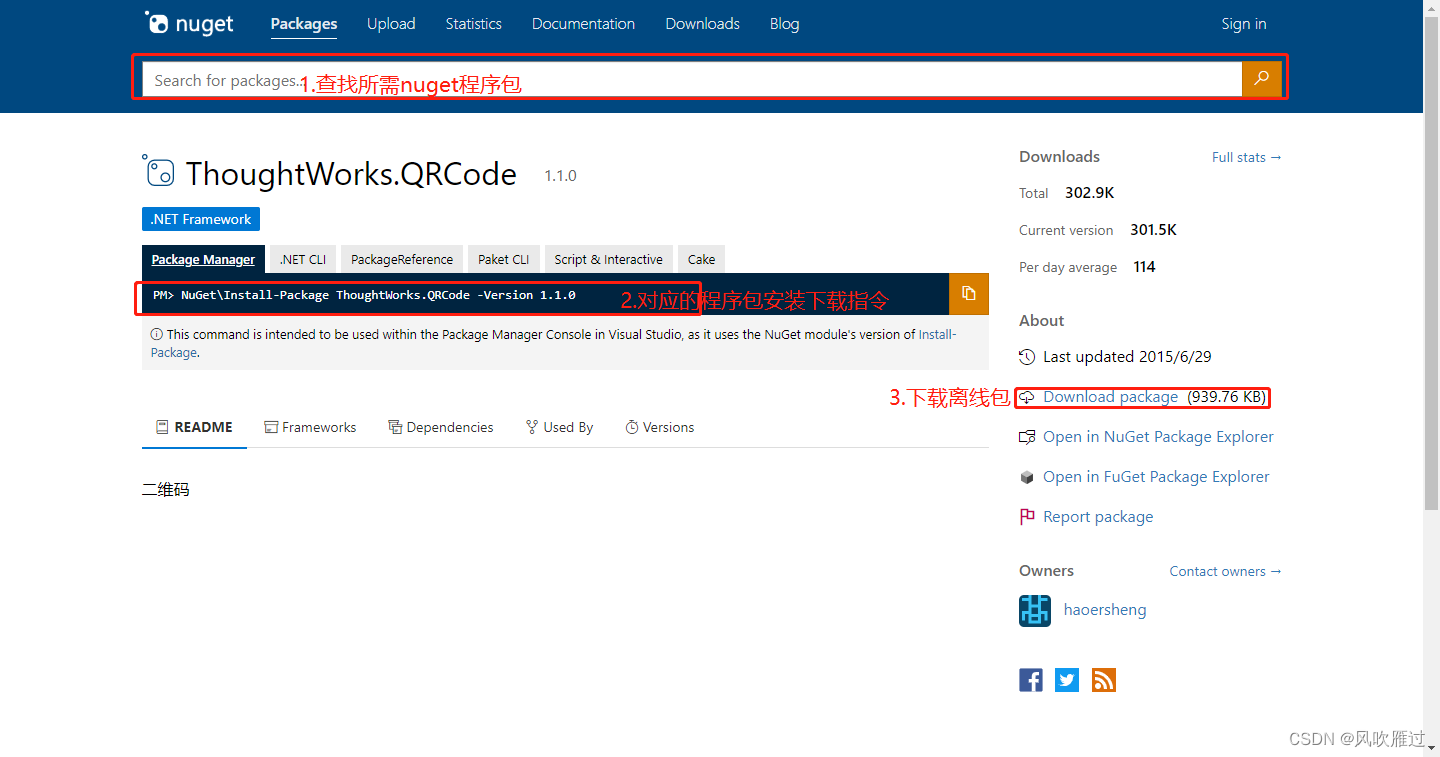Share the package via the Facebook icon
The height and width of the screenshot is (757, 1440).
click(1030, 679)
